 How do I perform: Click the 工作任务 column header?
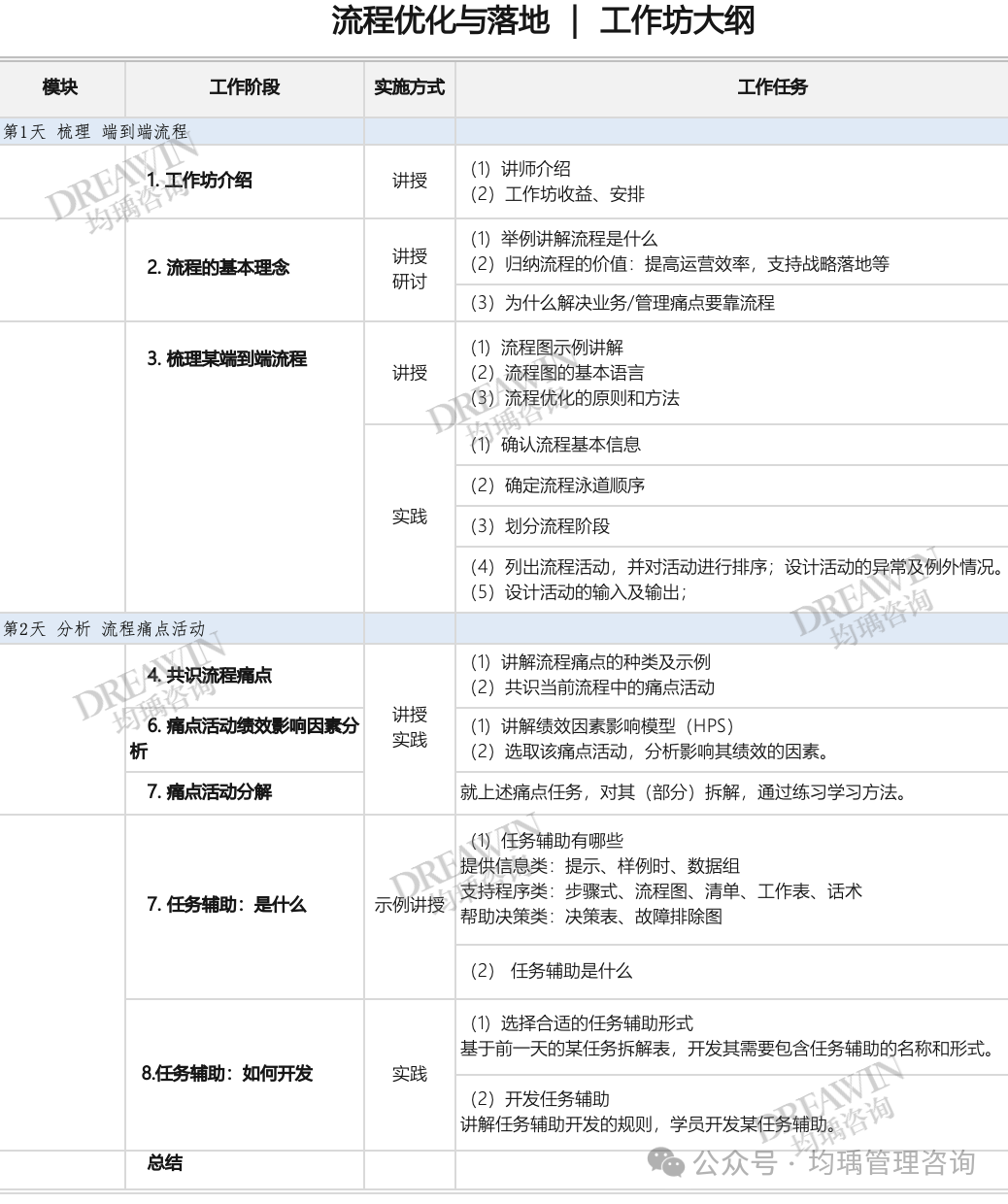click(x=772, y=87)
